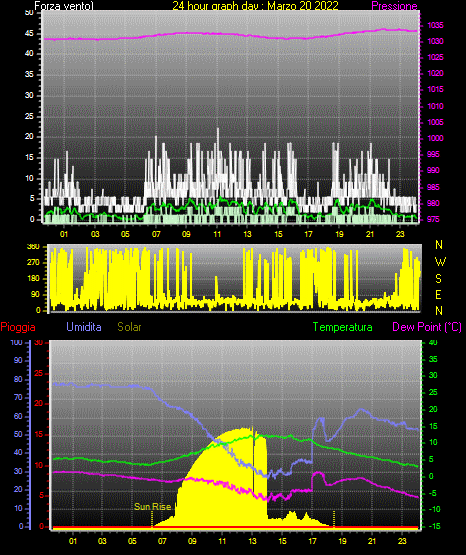Screen dimensions: 466x555
Task: Click hour 11 tick on wind chart
Action: click(217, 234)
